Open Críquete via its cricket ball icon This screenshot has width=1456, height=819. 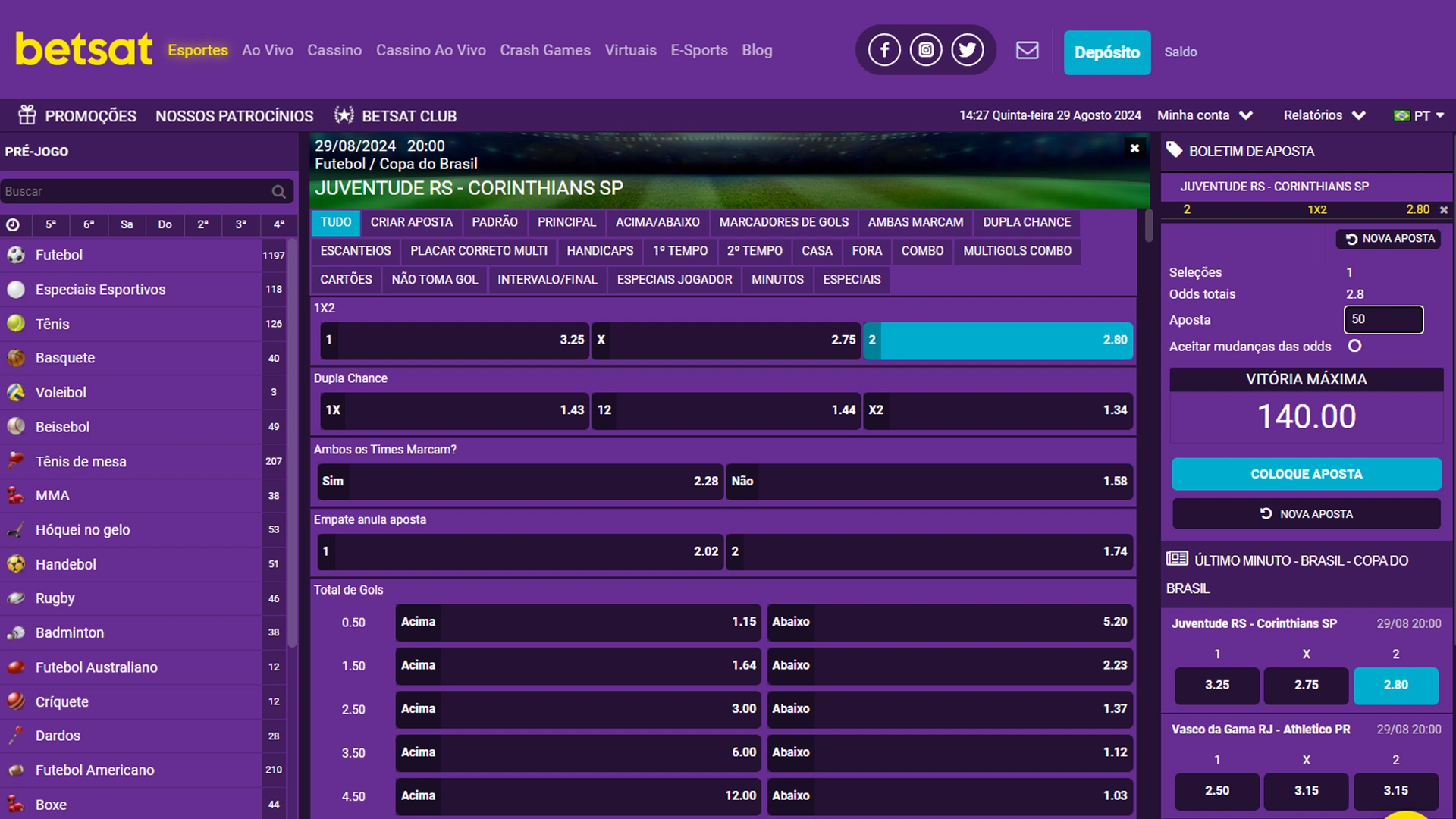point(16,701)
